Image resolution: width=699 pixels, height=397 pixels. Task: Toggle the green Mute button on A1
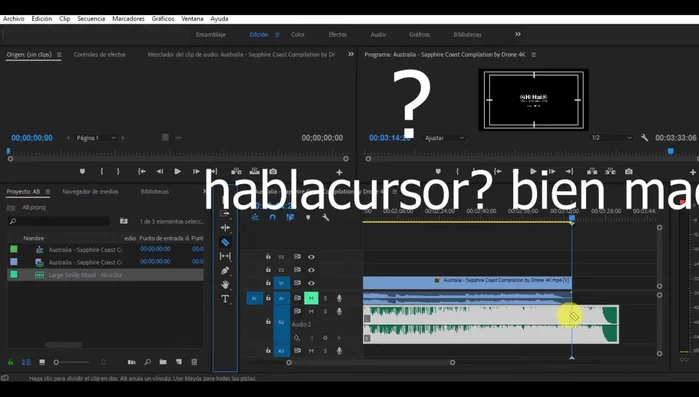click(x=311, y=298)
